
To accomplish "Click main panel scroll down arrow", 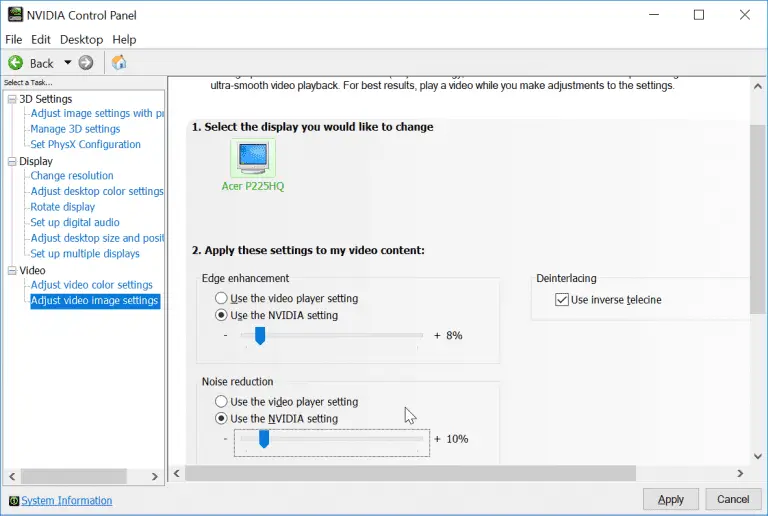I will 758,456.
